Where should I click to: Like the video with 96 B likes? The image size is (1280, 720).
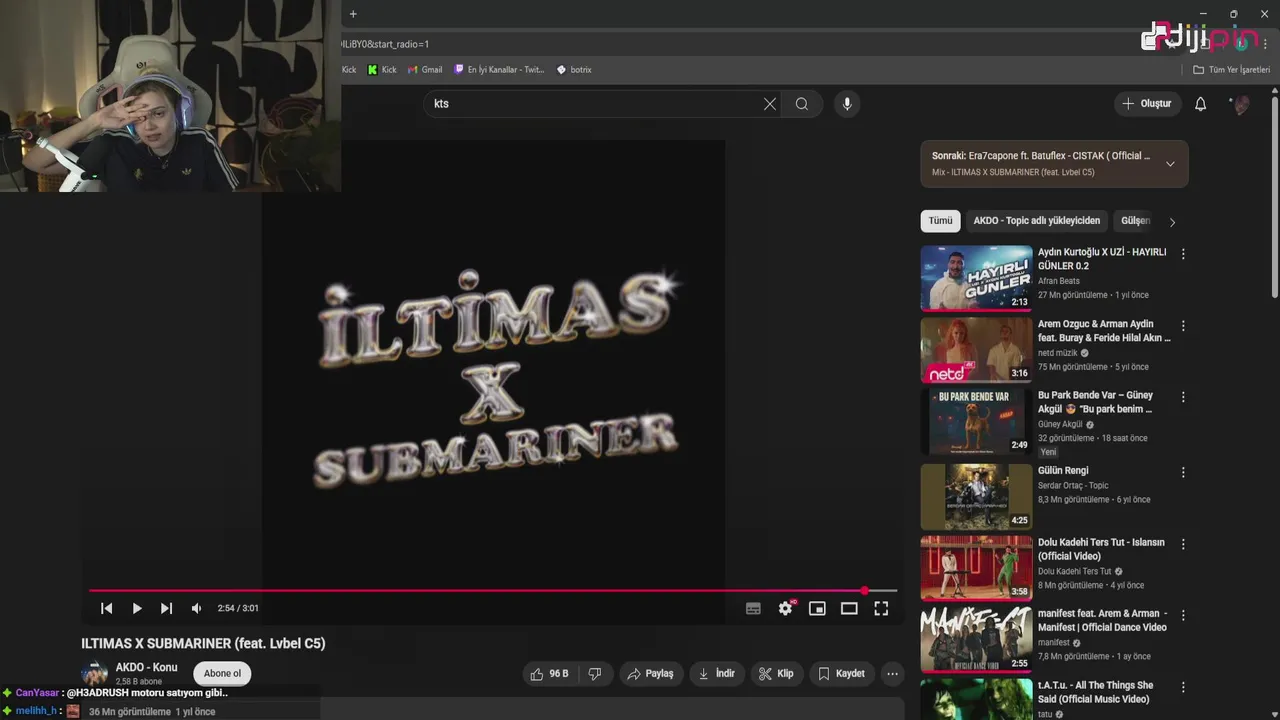point(550,674)
